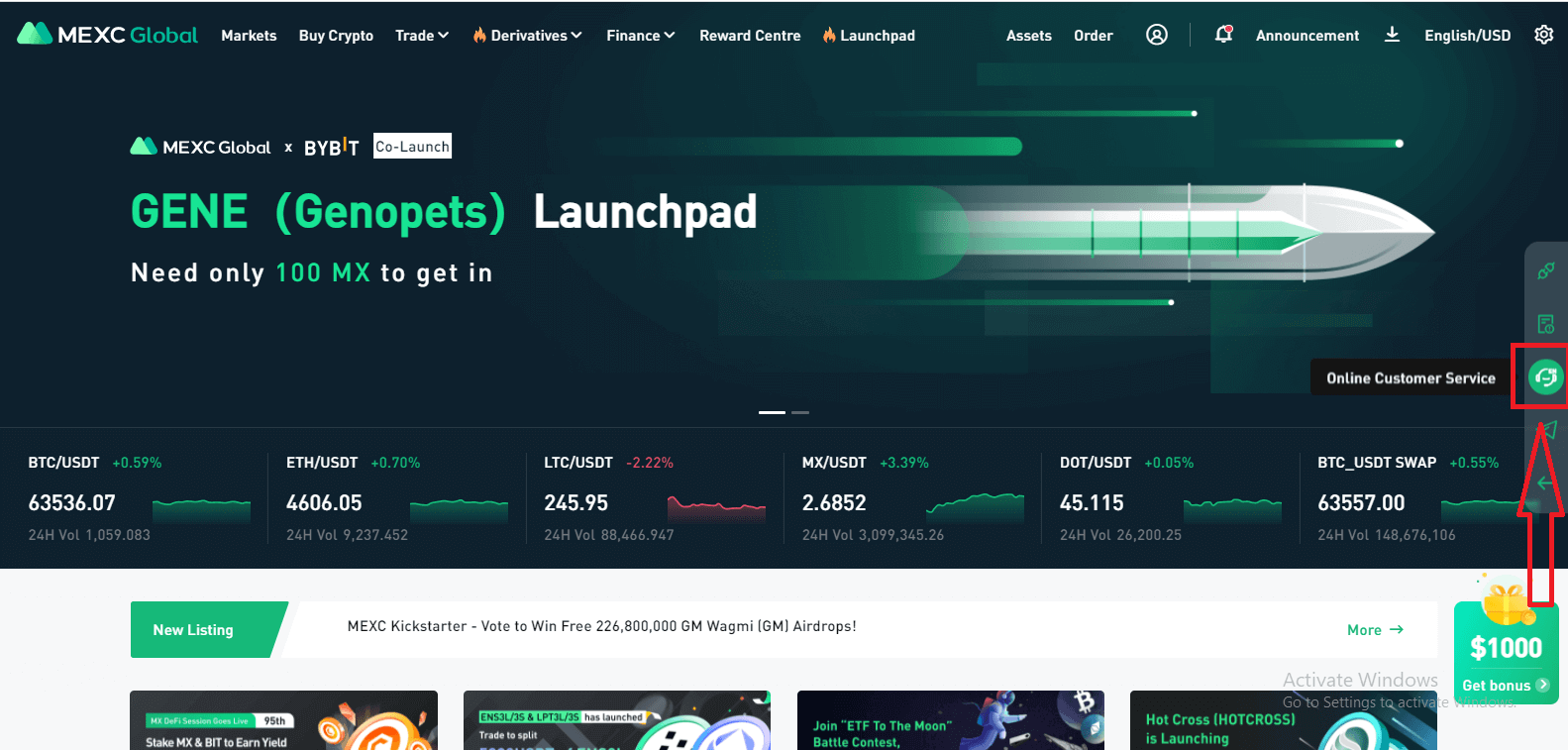Click the ETH/USDT price 4606.05
Screen dimensions: 1568x750
pos(324,503)
